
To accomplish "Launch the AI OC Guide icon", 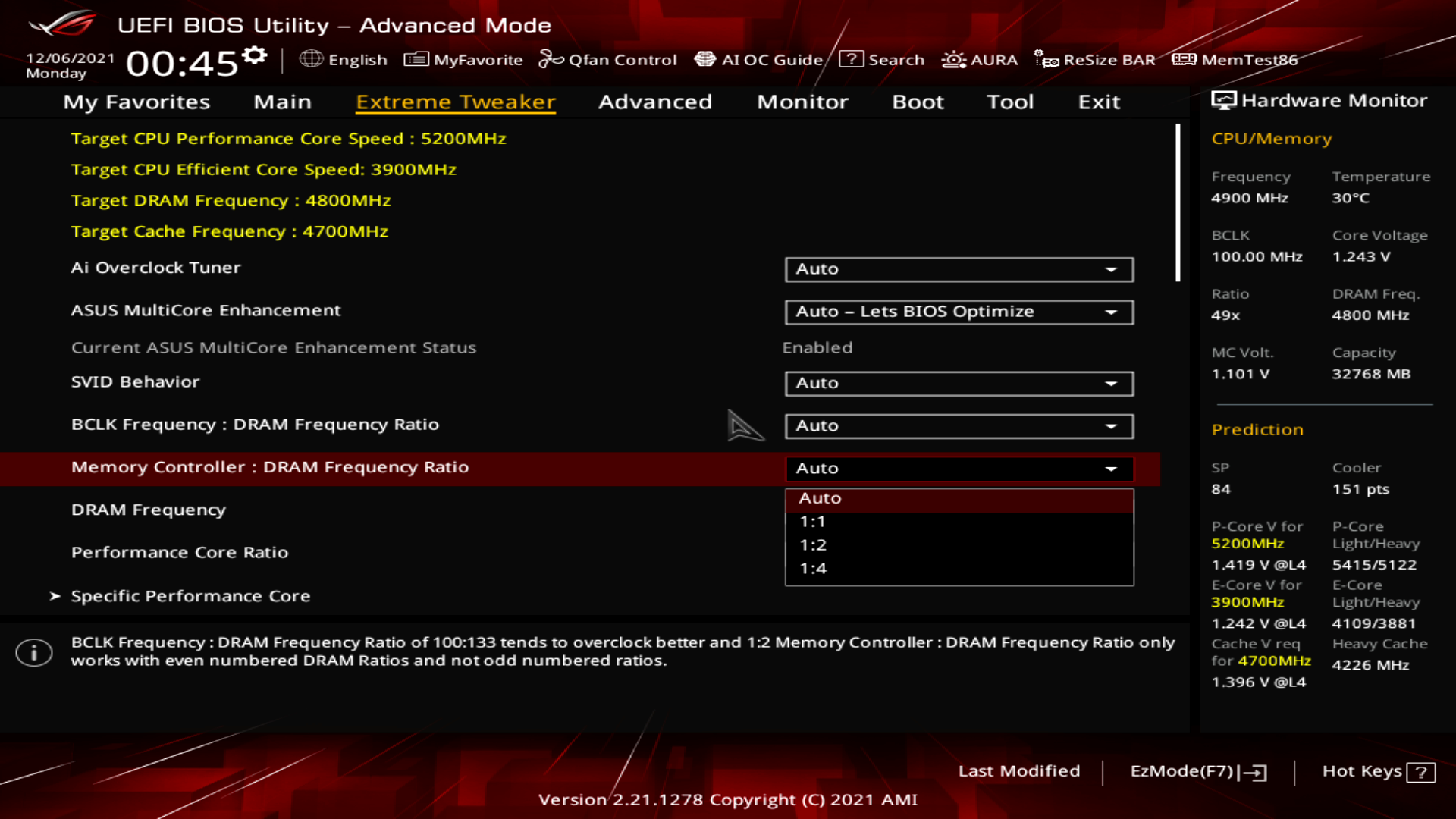I will (x=704, y=59).
